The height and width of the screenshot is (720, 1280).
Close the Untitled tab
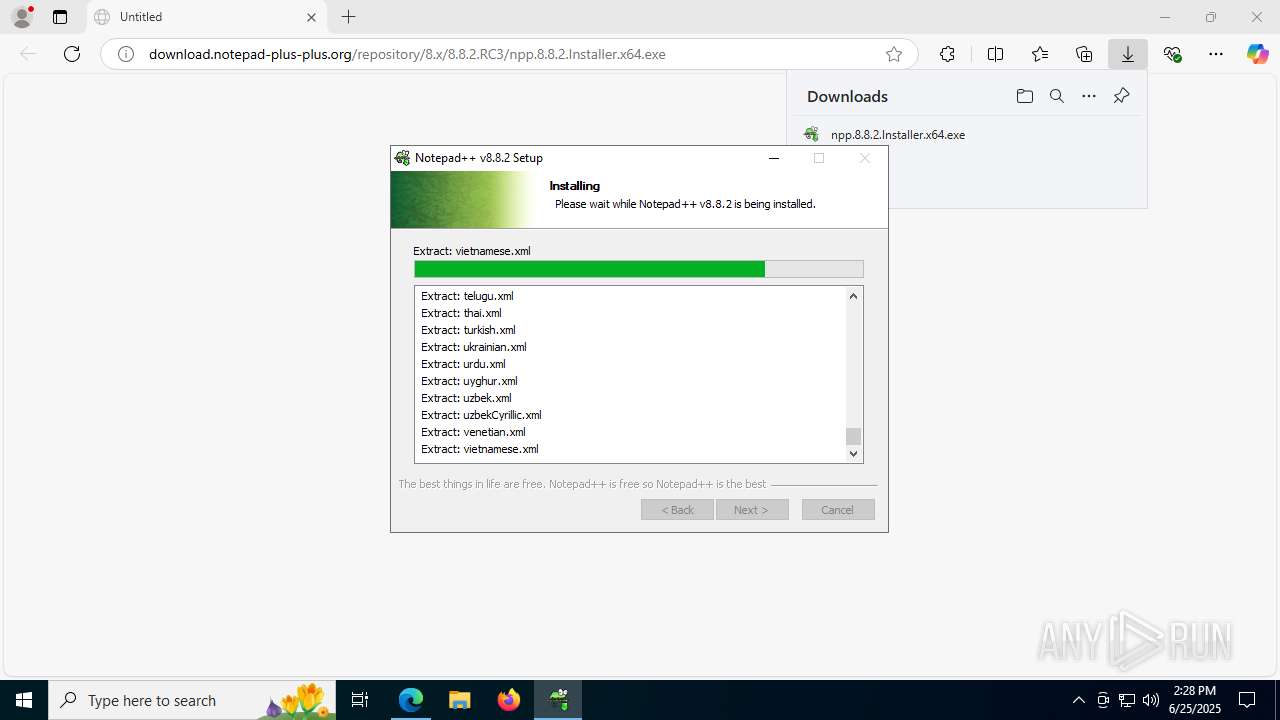click(311, 17)
